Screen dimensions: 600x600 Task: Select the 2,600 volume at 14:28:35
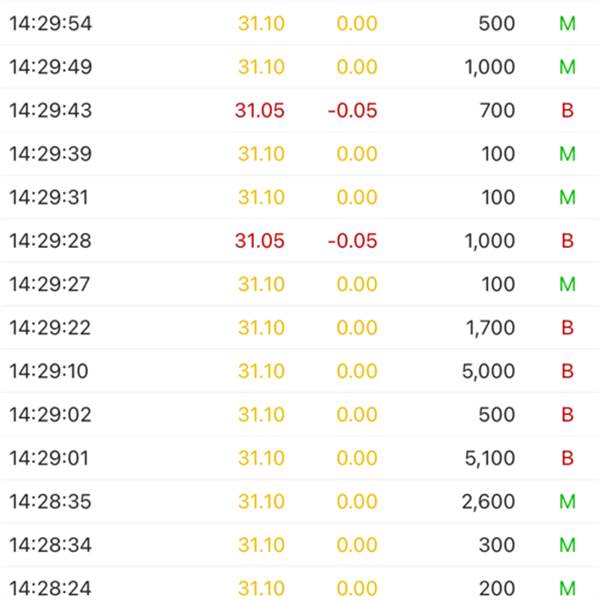tap(489, 502)
